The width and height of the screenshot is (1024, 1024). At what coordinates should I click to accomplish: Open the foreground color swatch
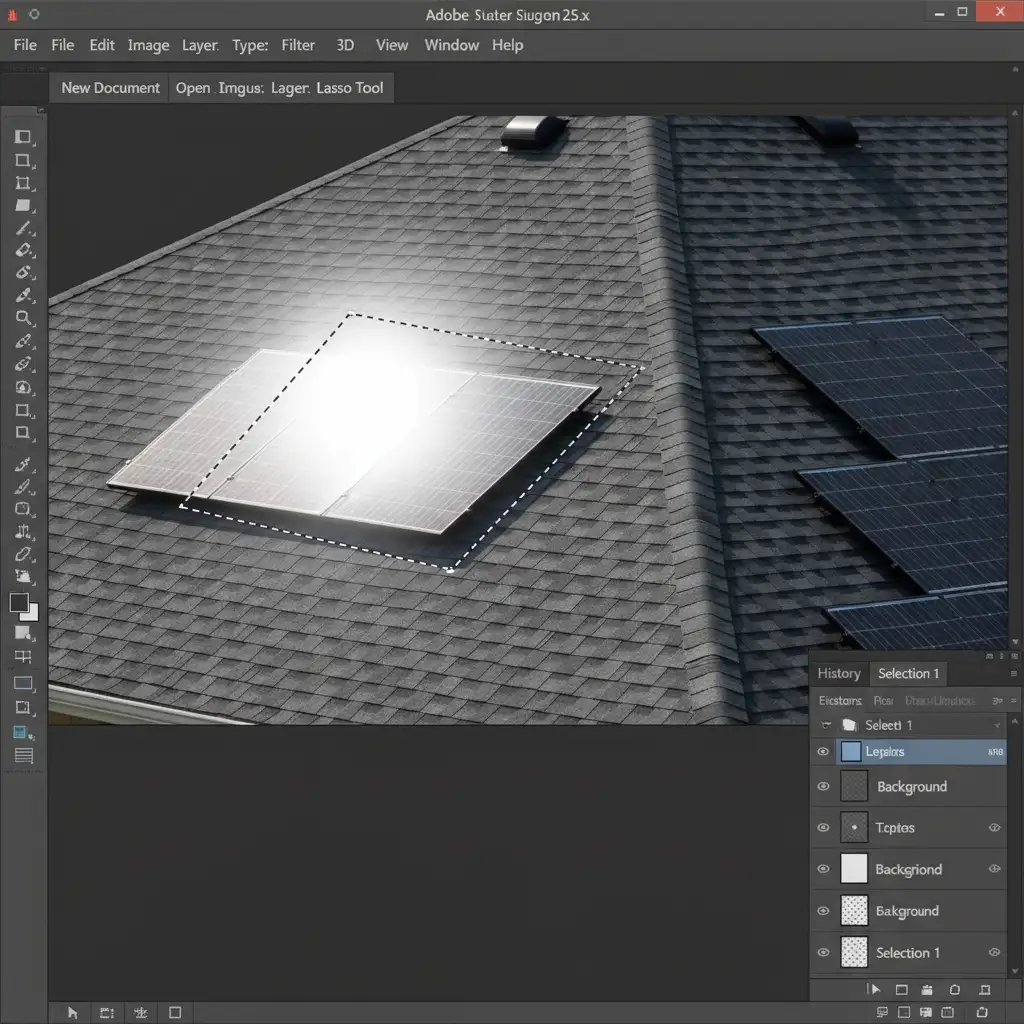[x=19, y=602]
